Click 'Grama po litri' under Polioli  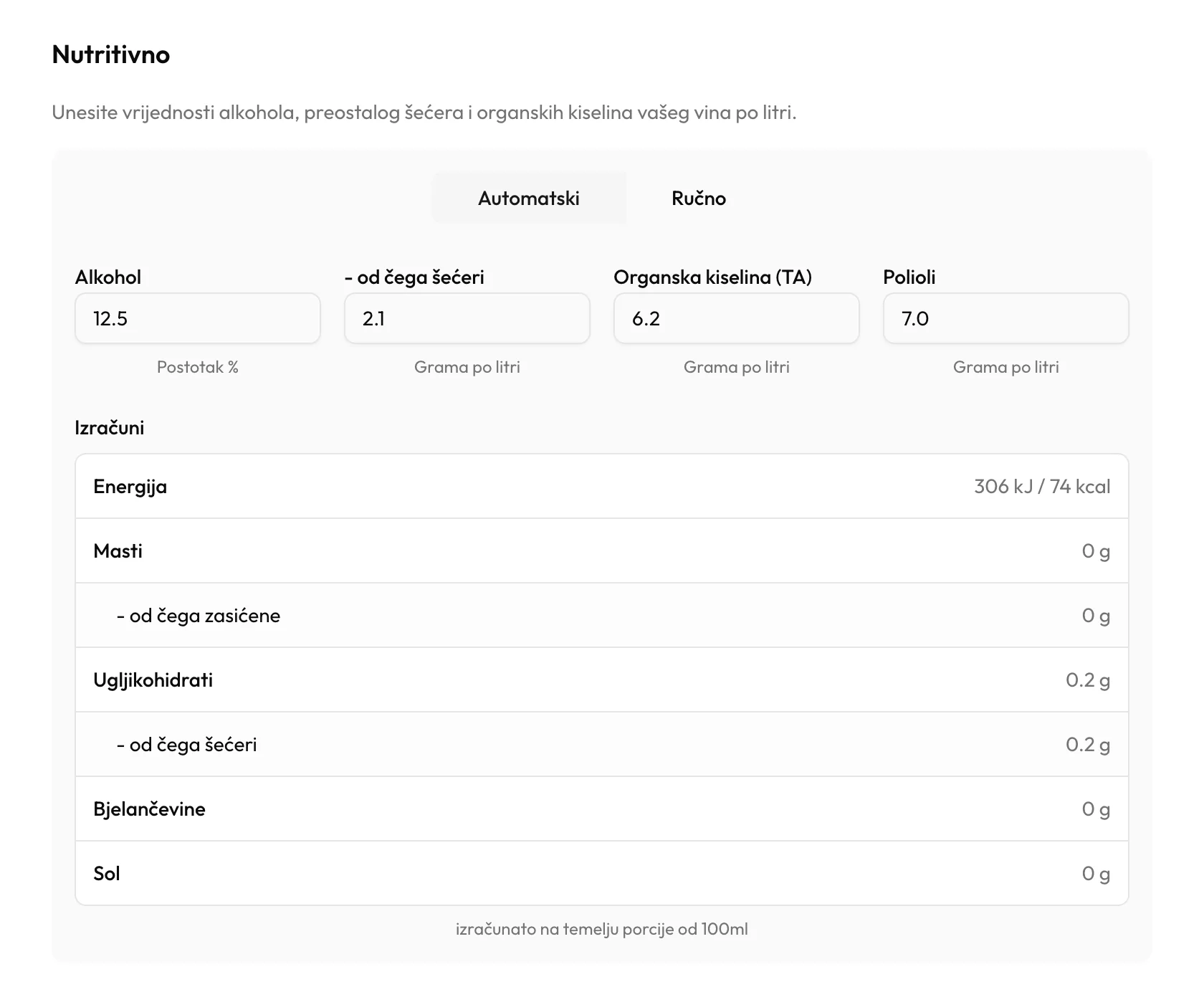tap(1006, 367)
